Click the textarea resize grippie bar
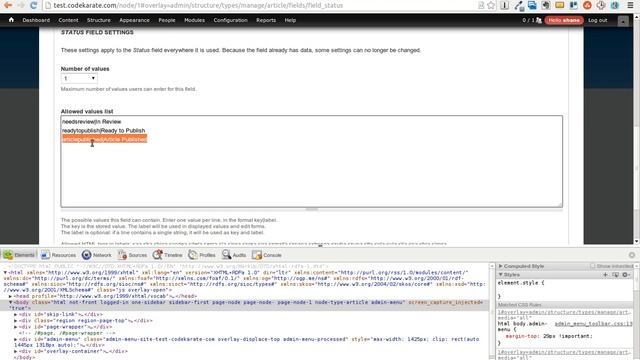 (311, 209)
